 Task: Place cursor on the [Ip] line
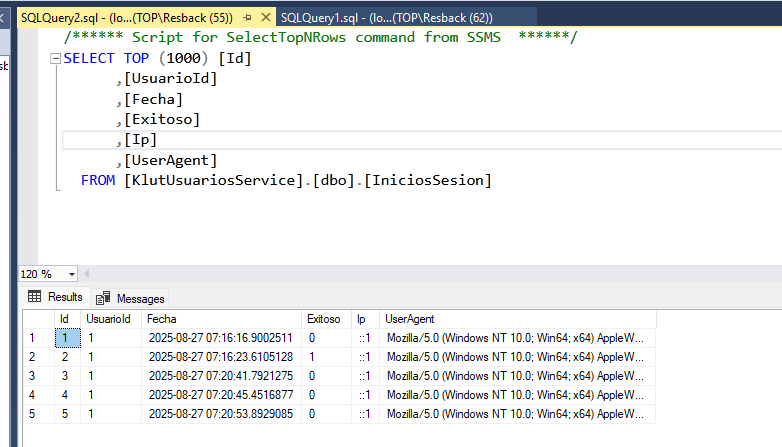pos(140,140)
